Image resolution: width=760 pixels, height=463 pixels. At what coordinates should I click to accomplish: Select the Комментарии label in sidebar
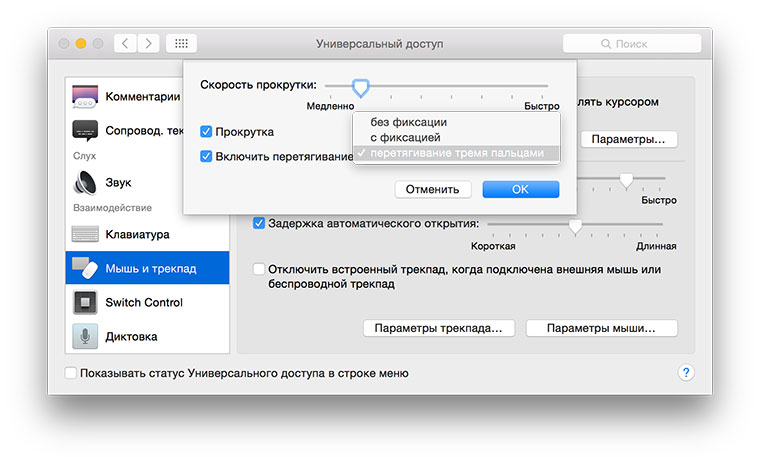[x=142, y=96]
